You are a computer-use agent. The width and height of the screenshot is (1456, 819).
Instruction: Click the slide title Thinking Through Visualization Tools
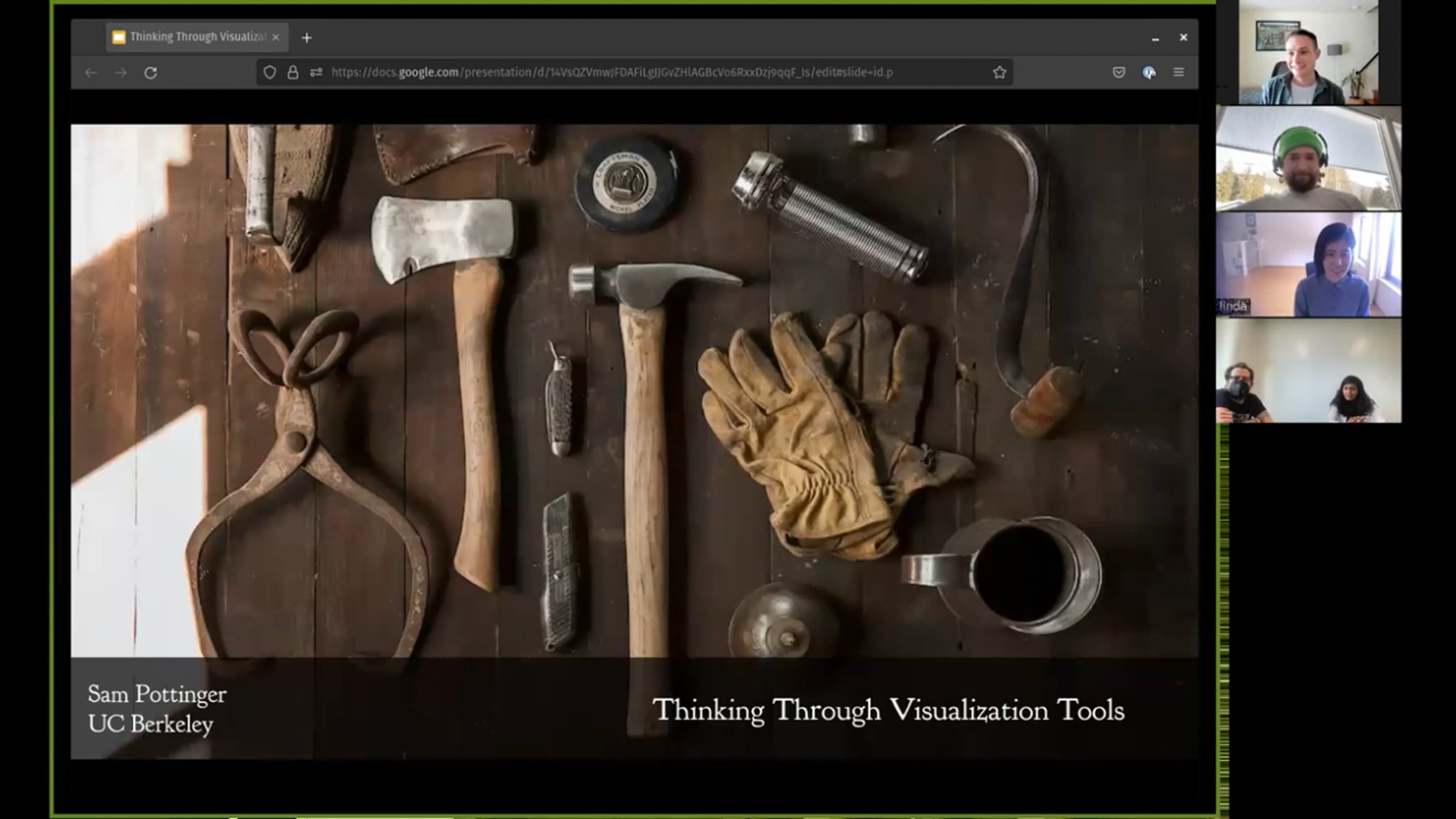pyautogui.click(x=888, y=710)
